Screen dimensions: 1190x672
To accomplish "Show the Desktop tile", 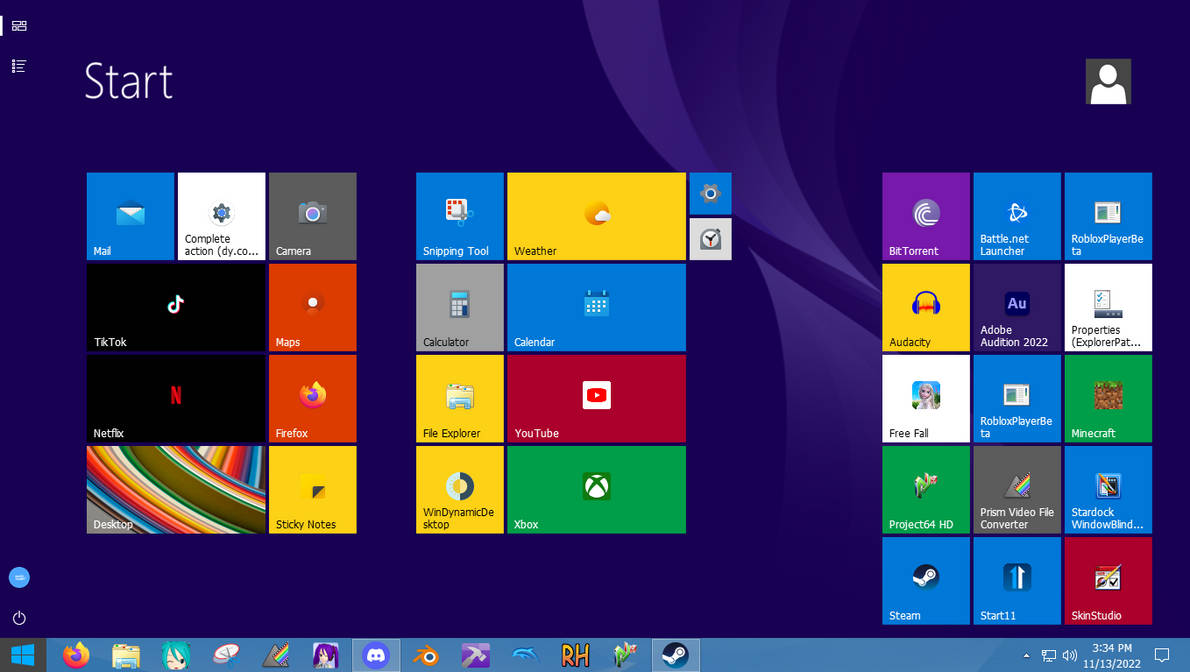I will tap(176, 490).
